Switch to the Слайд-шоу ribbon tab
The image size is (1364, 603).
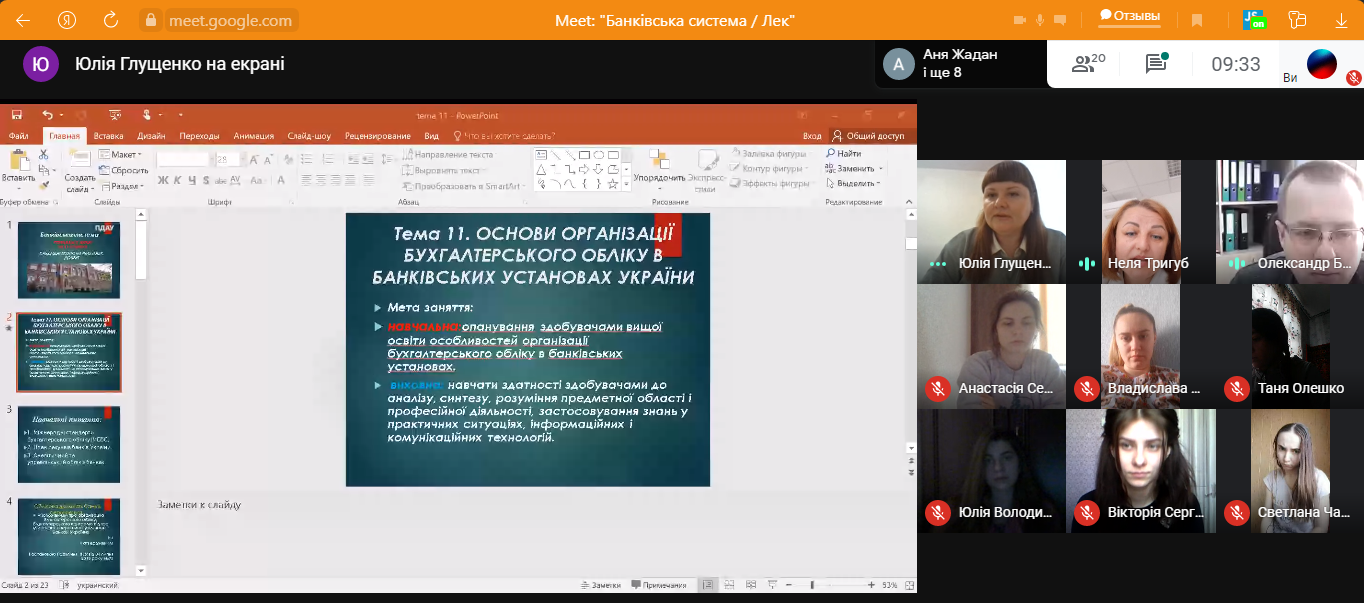pyautogui.click(x=309, y=136)
